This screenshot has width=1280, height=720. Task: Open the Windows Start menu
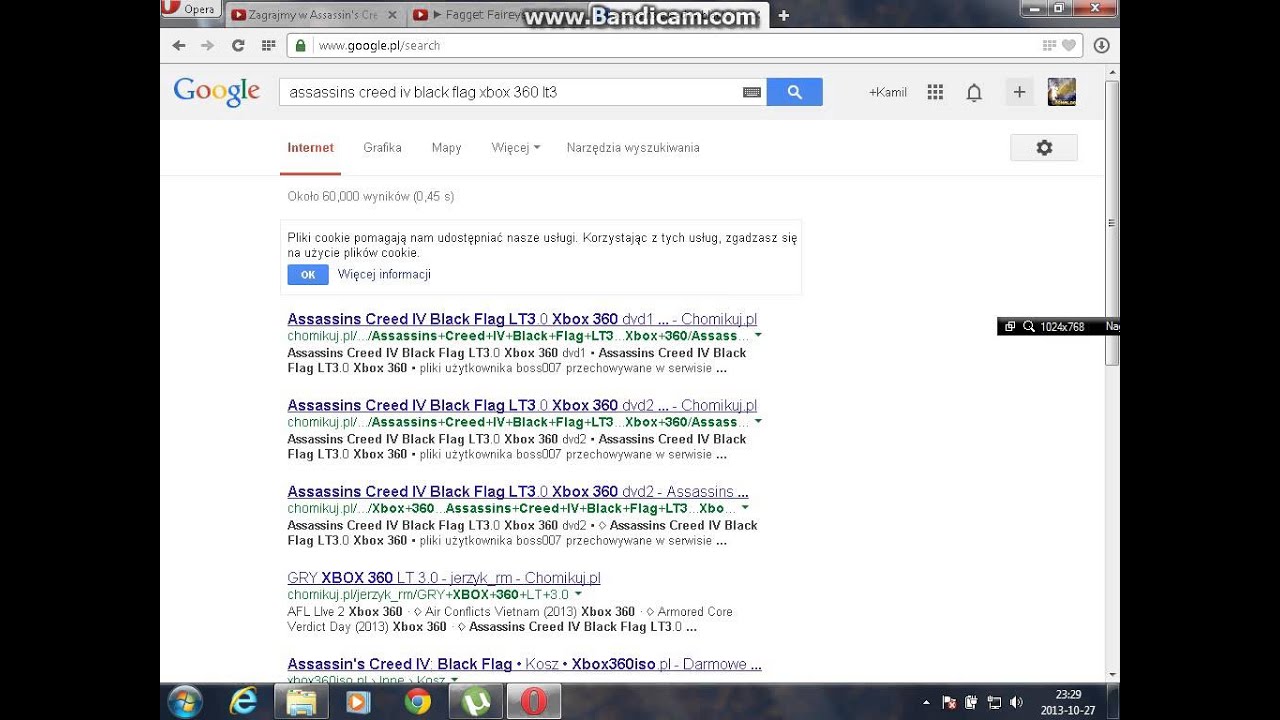coord(186,702)
